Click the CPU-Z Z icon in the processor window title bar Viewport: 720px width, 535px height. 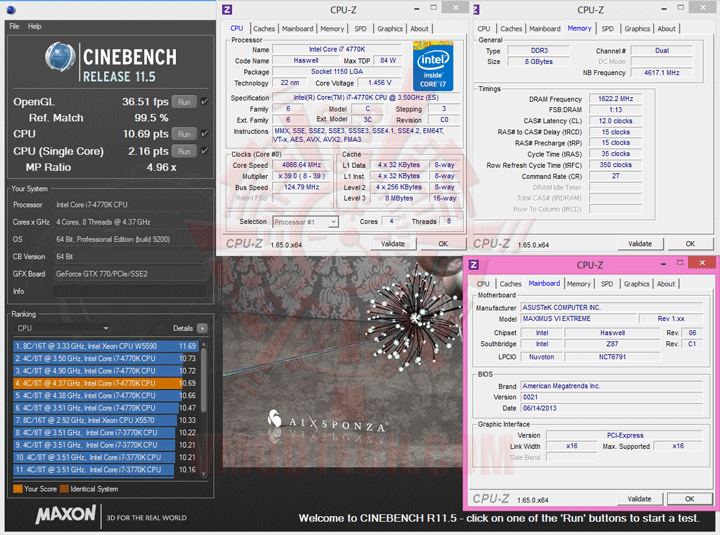click(x=227, y=9)
